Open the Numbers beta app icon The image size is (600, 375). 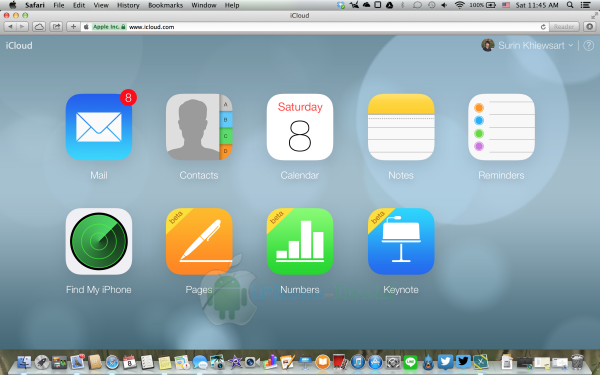pyautogui.click(x=300, y=241)
